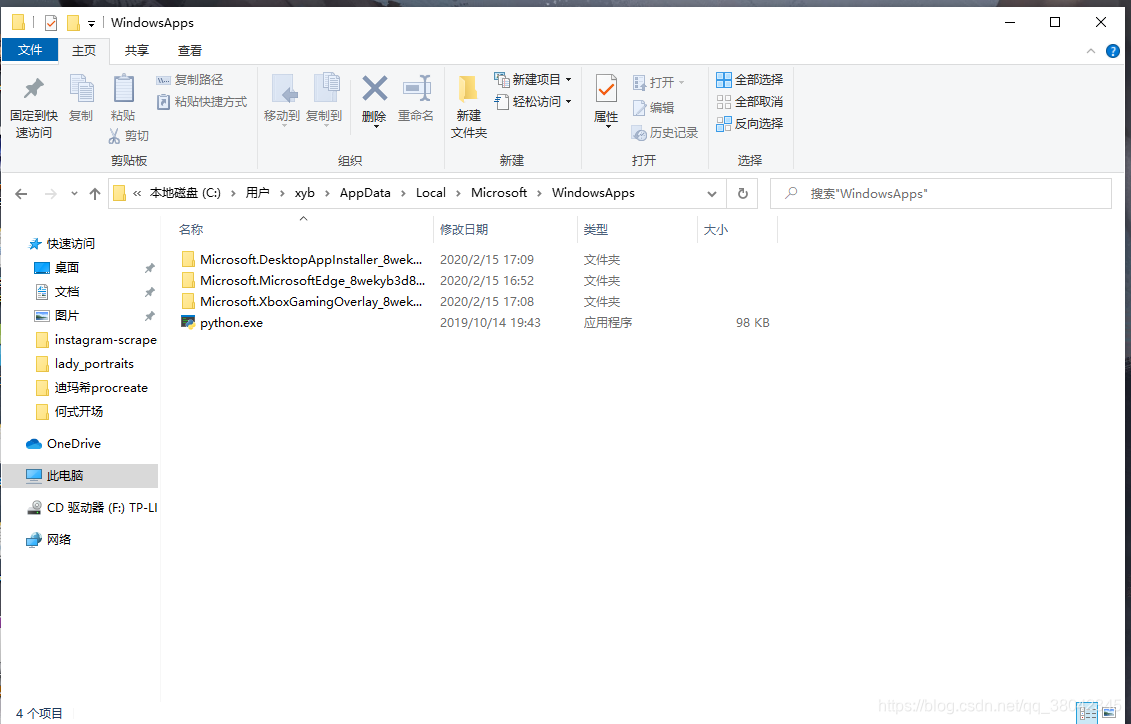Click the Forward navigation arrow
Image resolution: width=1131 pixels, height=724 pixels.
[x=50, y=193]
